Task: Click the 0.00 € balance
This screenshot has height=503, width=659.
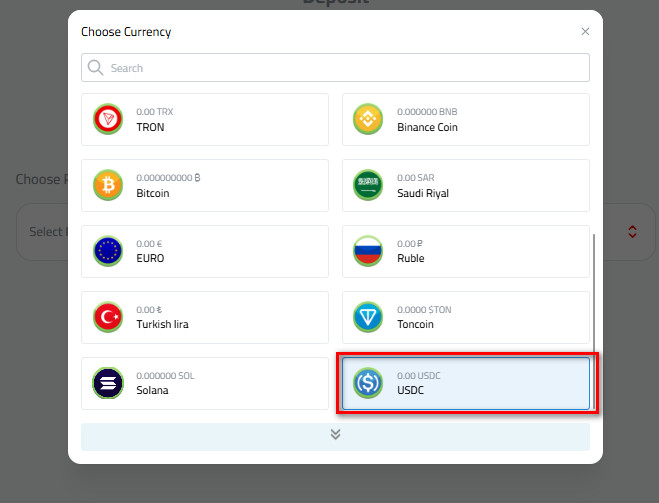Action: pos(149,244)
